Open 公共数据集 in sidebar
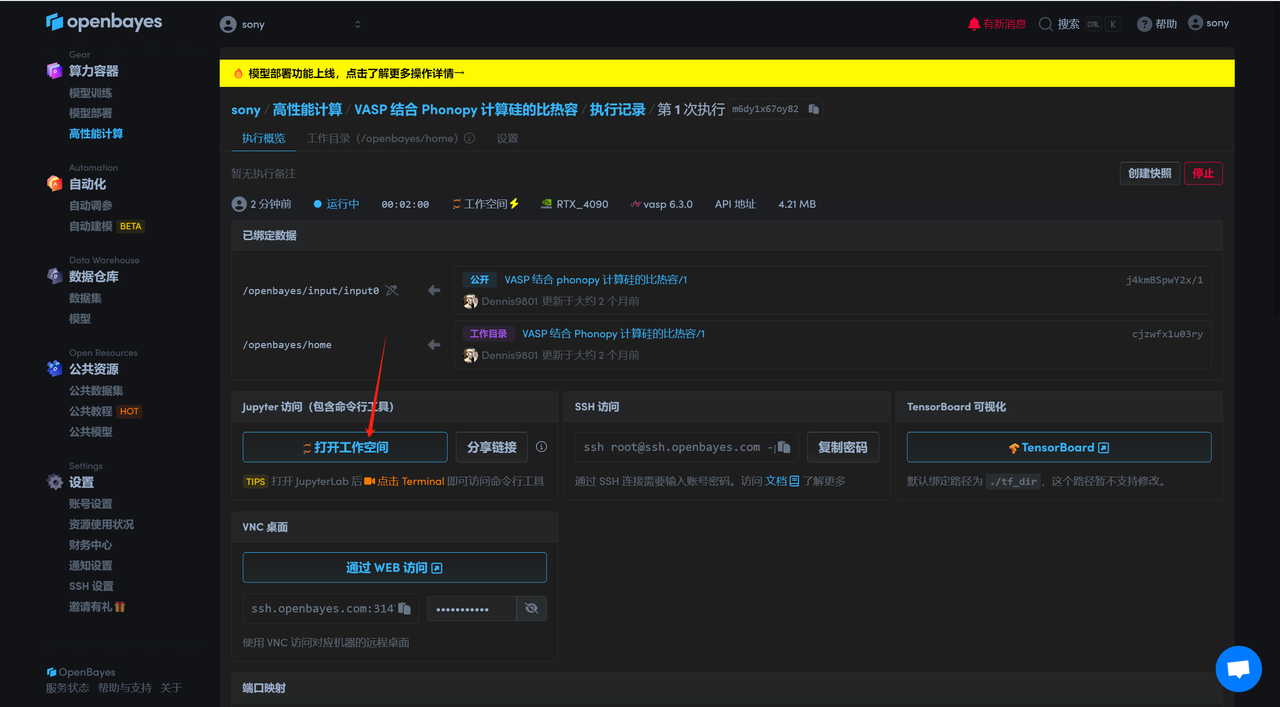This screenshot has height=707, width=1280. click(x=96, y=391)
